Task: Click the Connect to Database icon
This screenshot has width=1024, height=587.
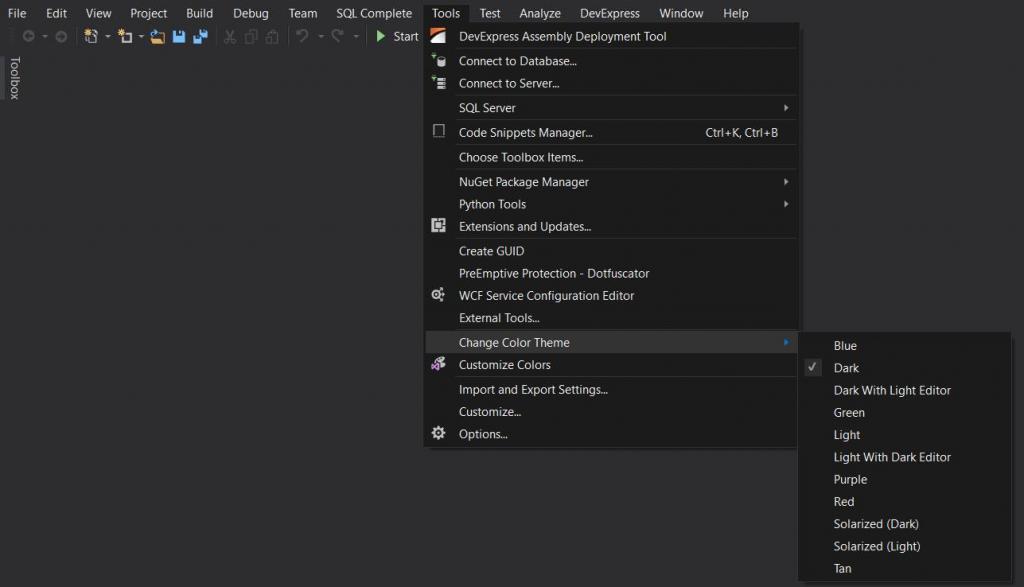Action: pos(439,60)
